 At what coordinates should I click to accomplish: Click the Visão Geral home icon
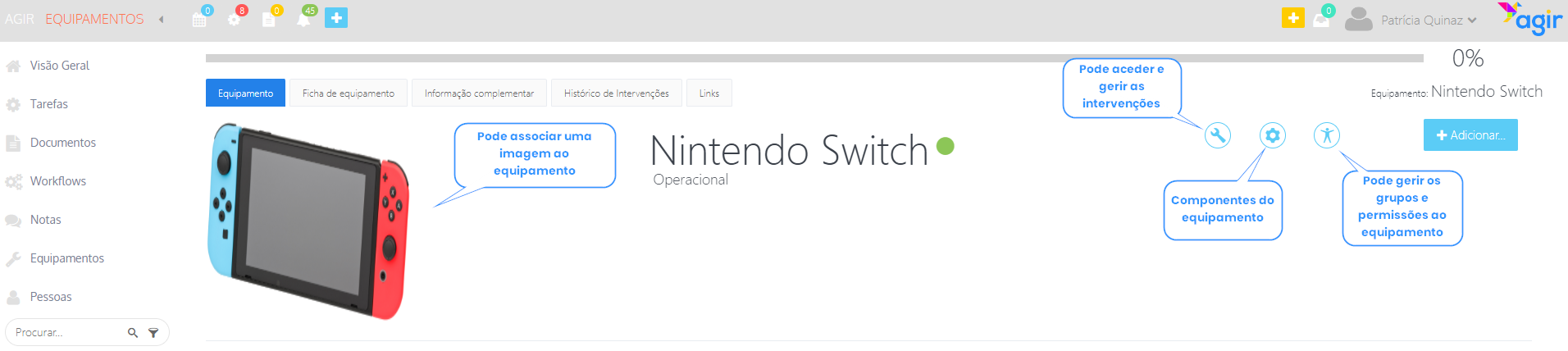13,66
